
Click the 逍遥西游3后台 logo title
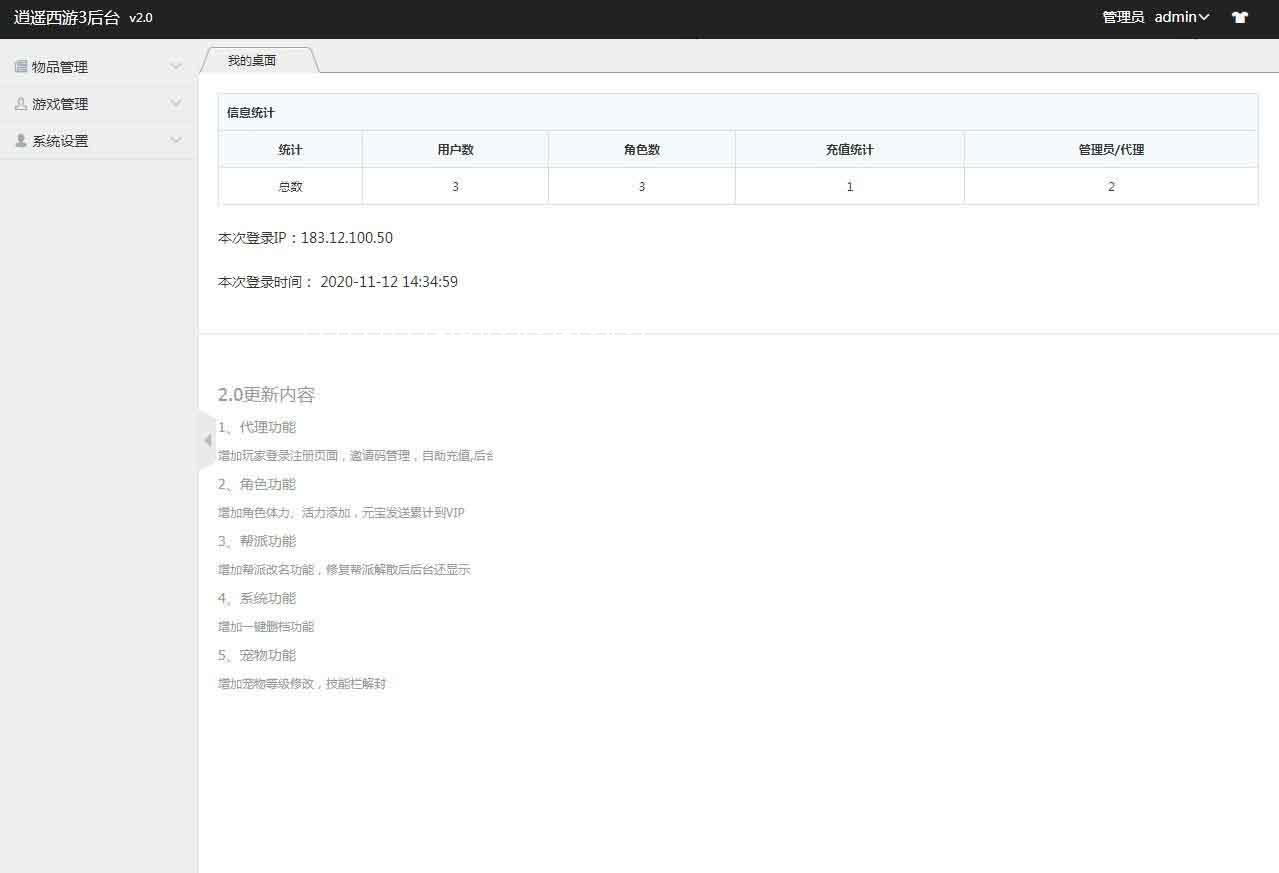(66, 17)
